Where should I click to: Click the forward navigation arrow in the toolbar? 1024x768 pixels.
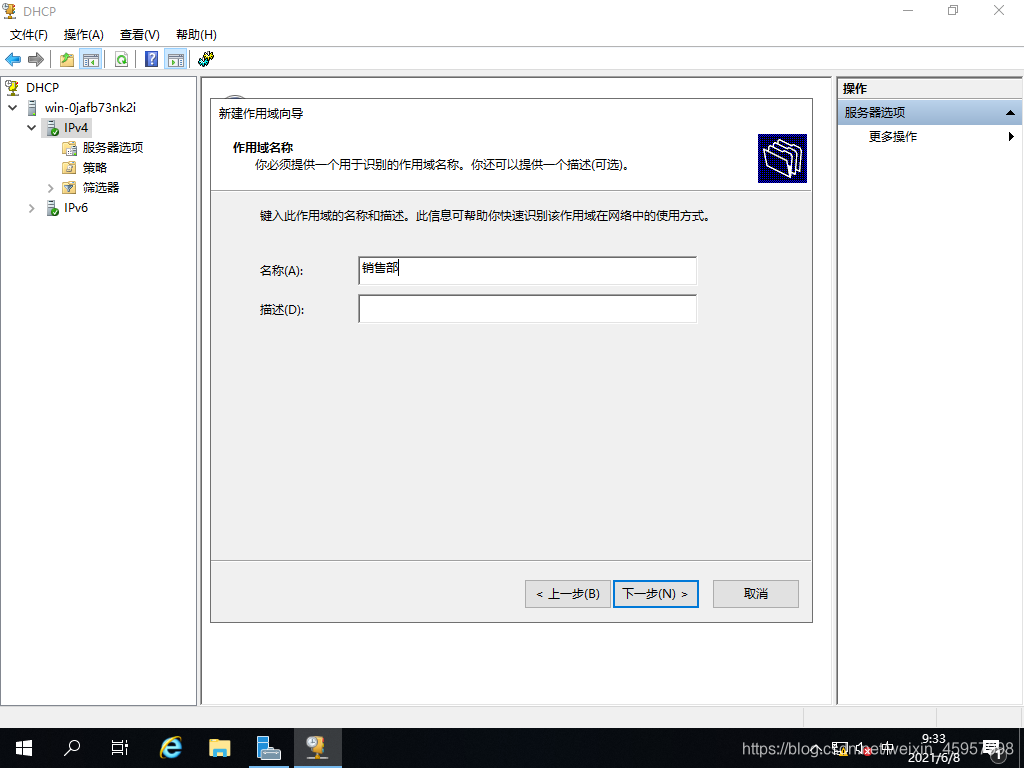(36, 59)
